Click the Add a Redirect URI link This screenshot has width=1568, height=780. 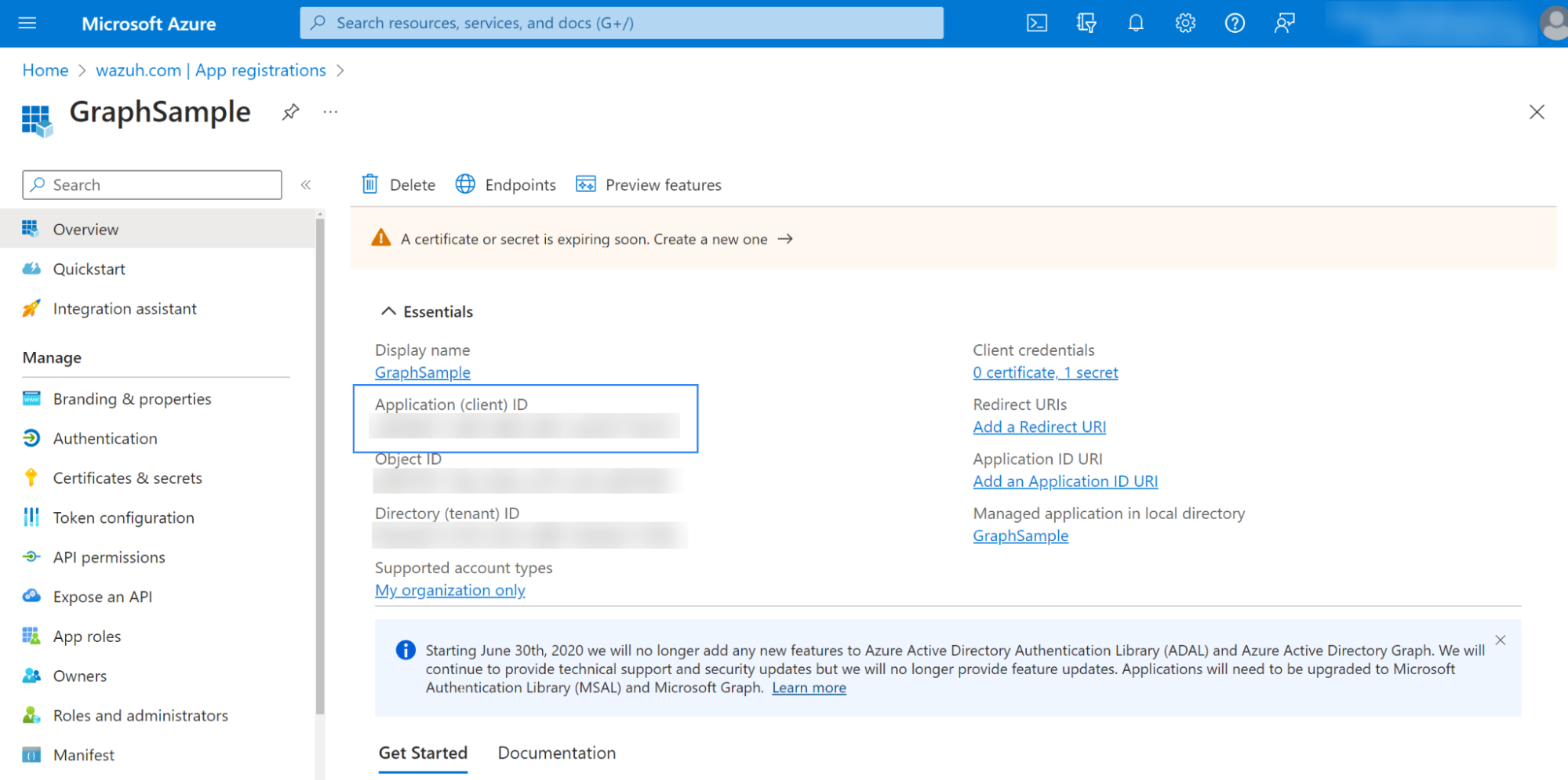[1039, 427]
